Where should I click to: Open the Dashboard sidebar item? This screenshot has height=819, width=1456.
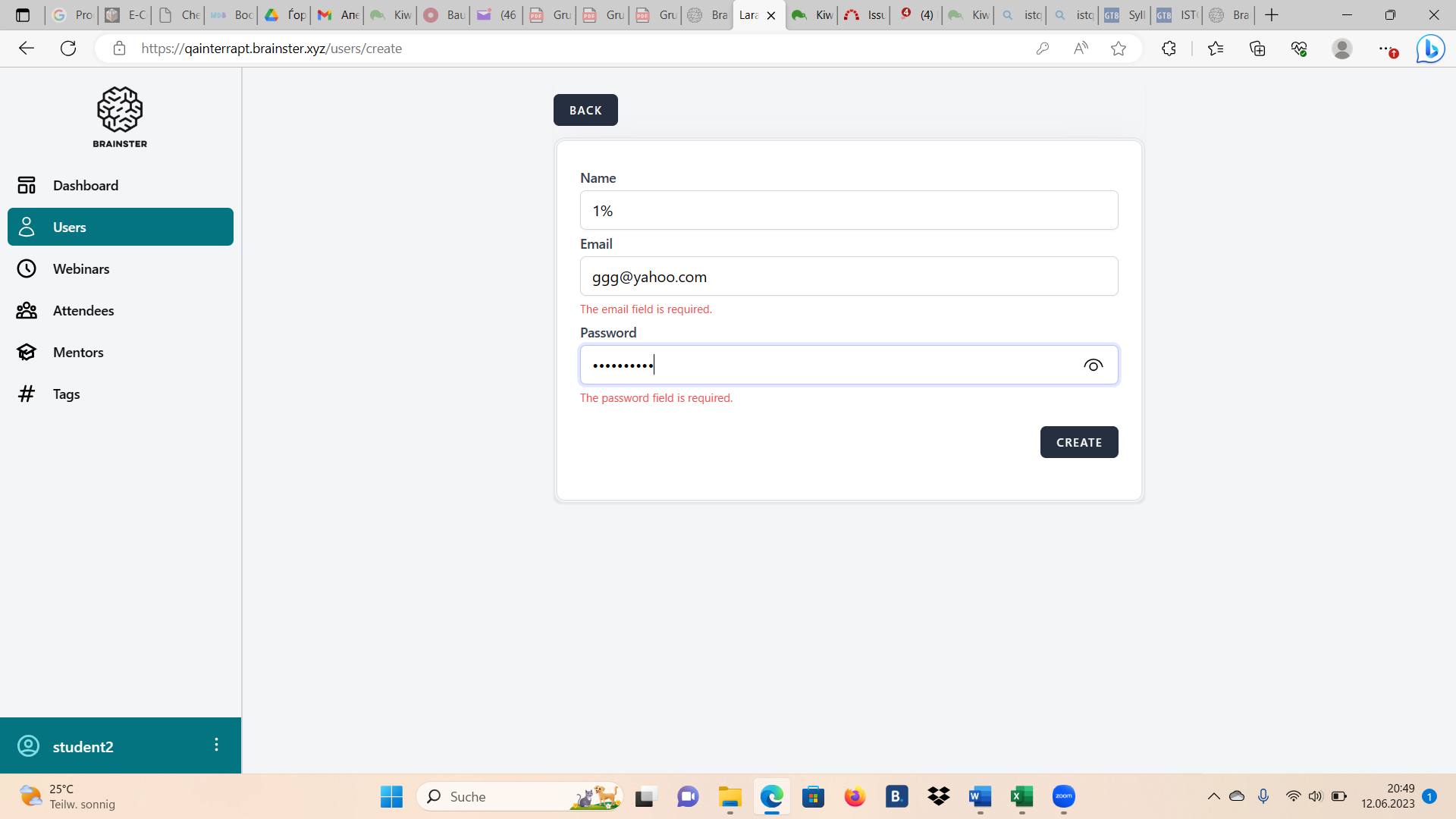[x=85, y=185]
